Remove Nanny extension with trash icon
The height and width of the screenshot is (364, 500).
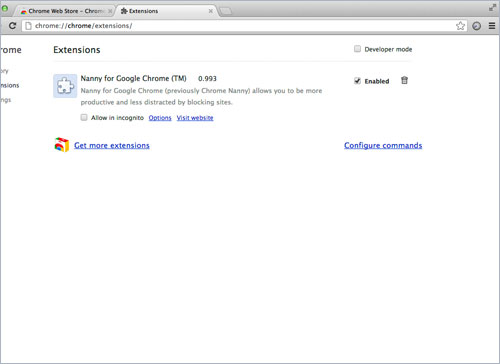point(404,80)
